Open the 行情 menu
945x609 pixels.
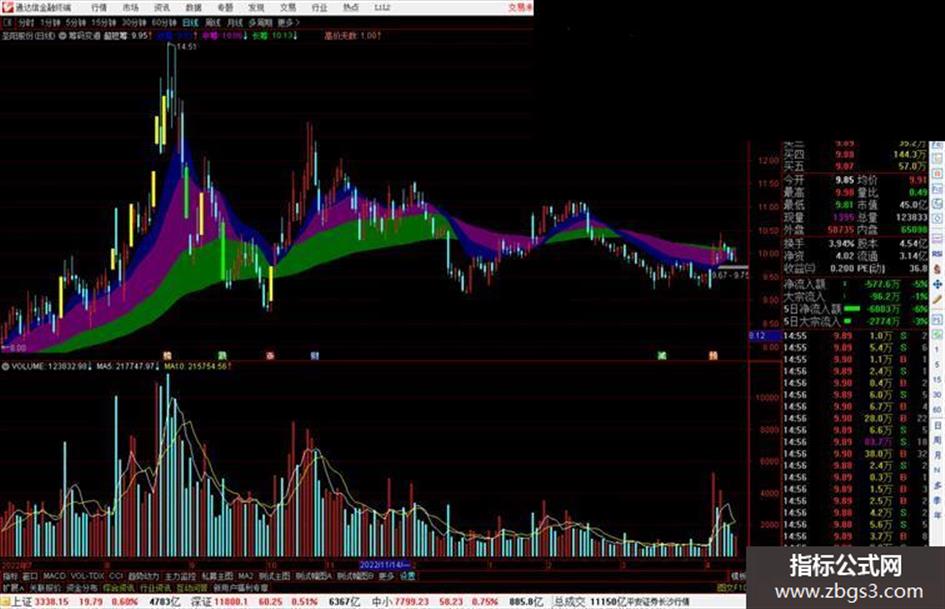point(99,7)
